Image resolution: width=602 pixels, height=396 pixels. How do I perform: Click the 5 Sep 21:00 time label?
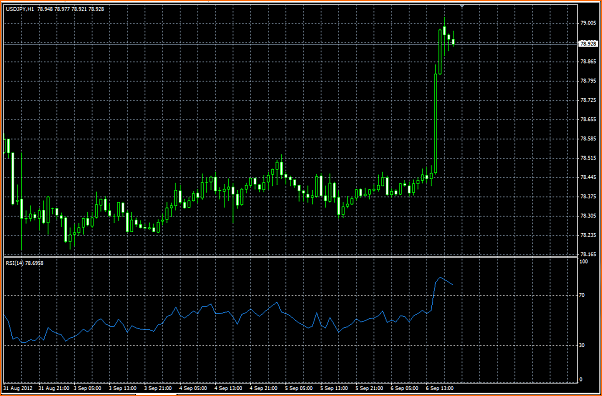[369, 388]
